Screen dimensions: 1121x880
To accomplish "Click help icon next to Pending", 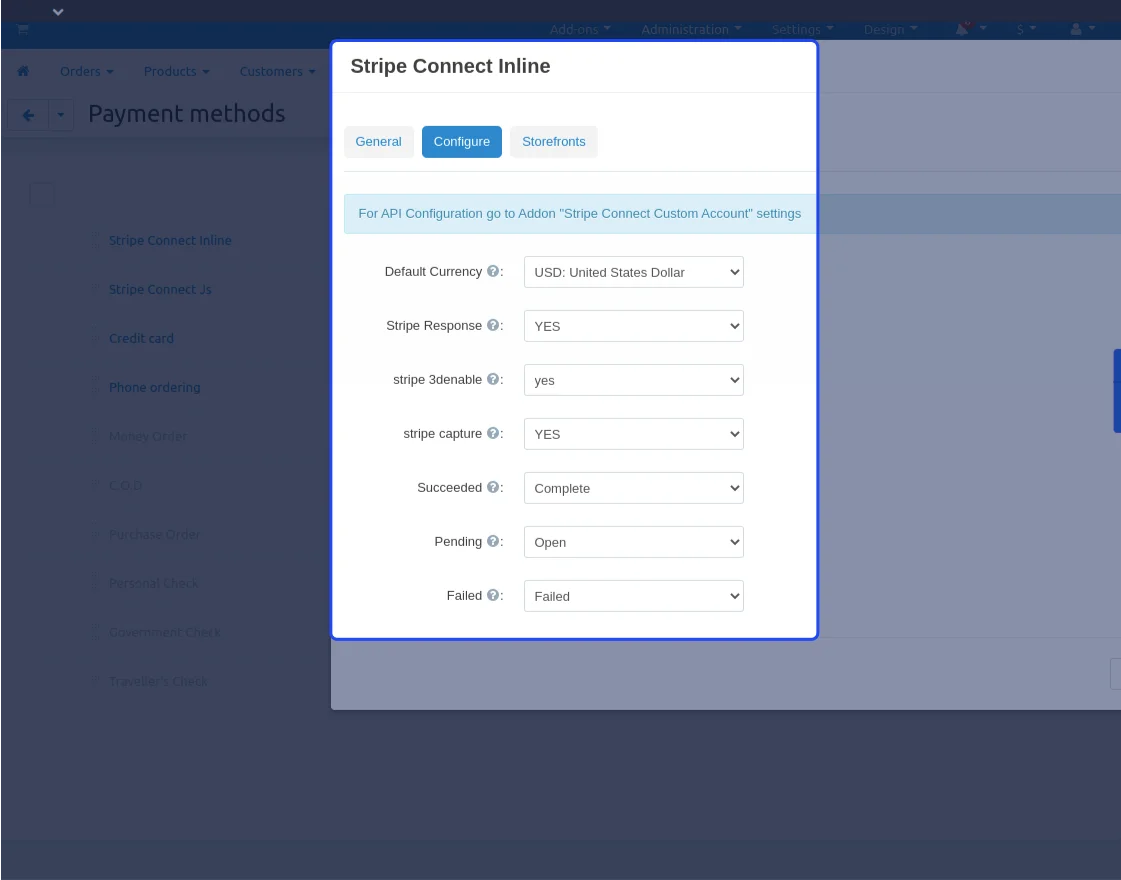I will click(x=493, y=540).
